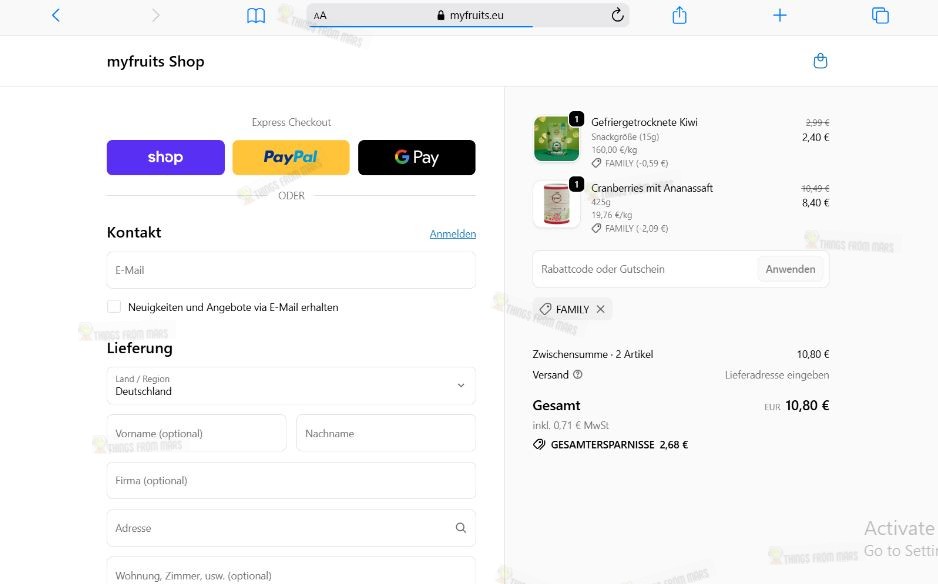Click the Lieferung section heading
The width and height of the screenshot is (938, 584).
click(x=140, y=348)
